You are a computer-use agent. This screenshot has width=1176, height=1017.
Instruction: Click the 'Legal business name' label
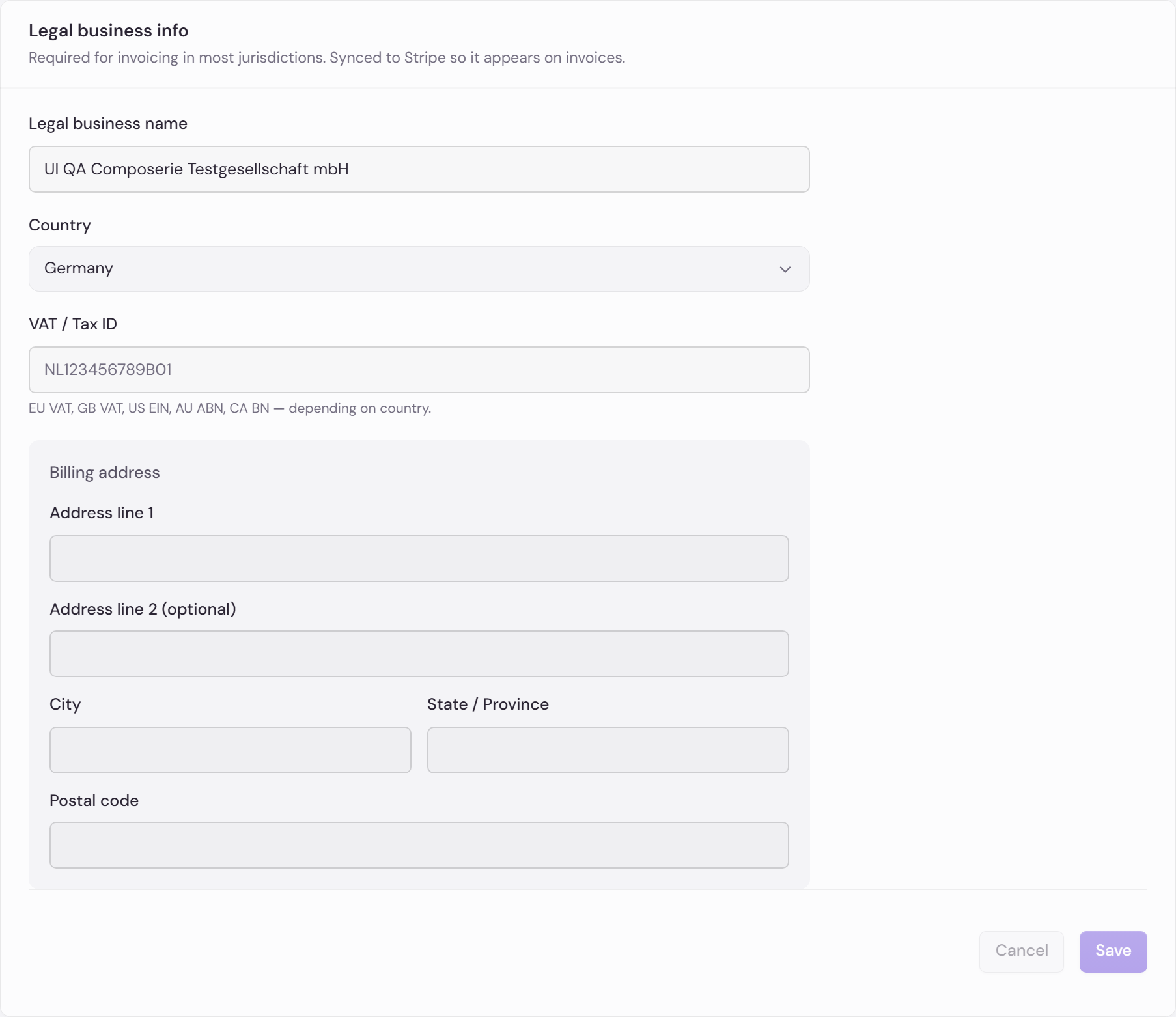pyautogui.click(x=108, y=124)
